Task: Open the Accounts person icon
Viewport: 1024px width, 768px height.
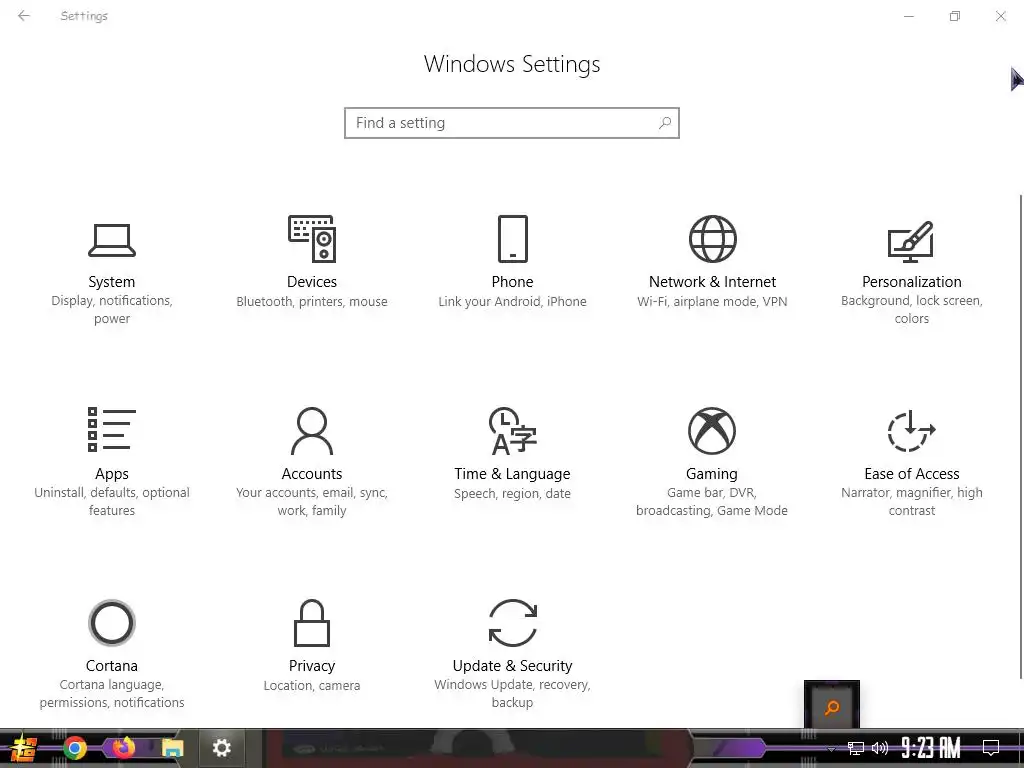Action: click(x=312, y=431)
